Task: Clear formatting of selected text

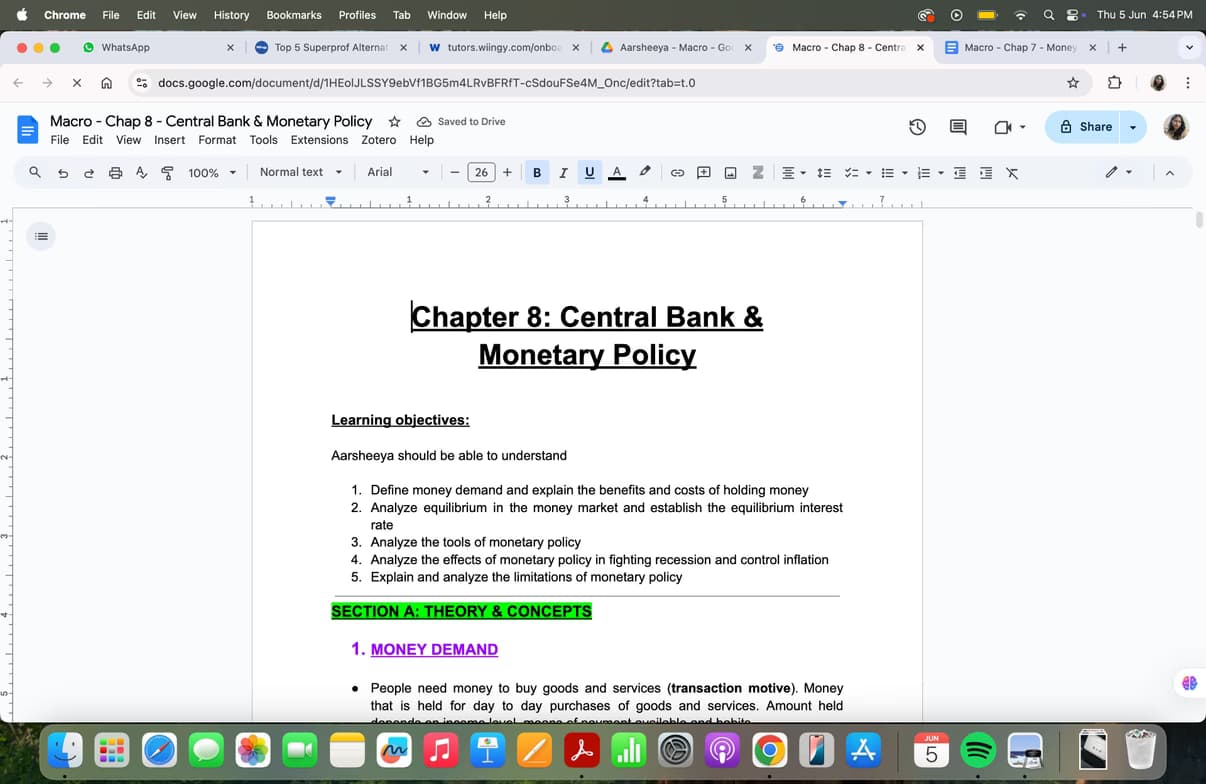Action: (1011, 172)
